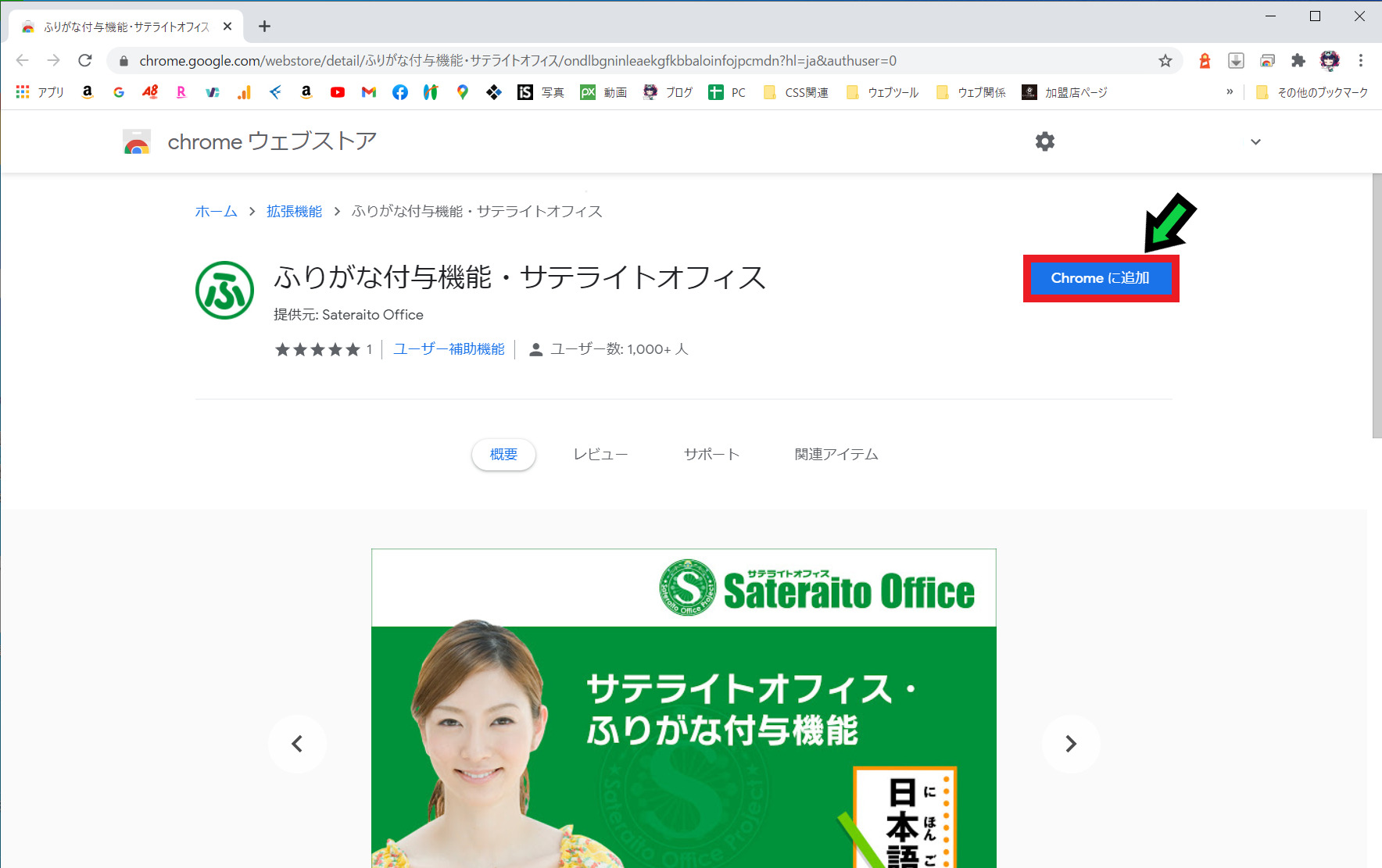Open the Chrome profile avatar
The width and height of the screenshot is (1382, 868).
[x=1330, y=61]
